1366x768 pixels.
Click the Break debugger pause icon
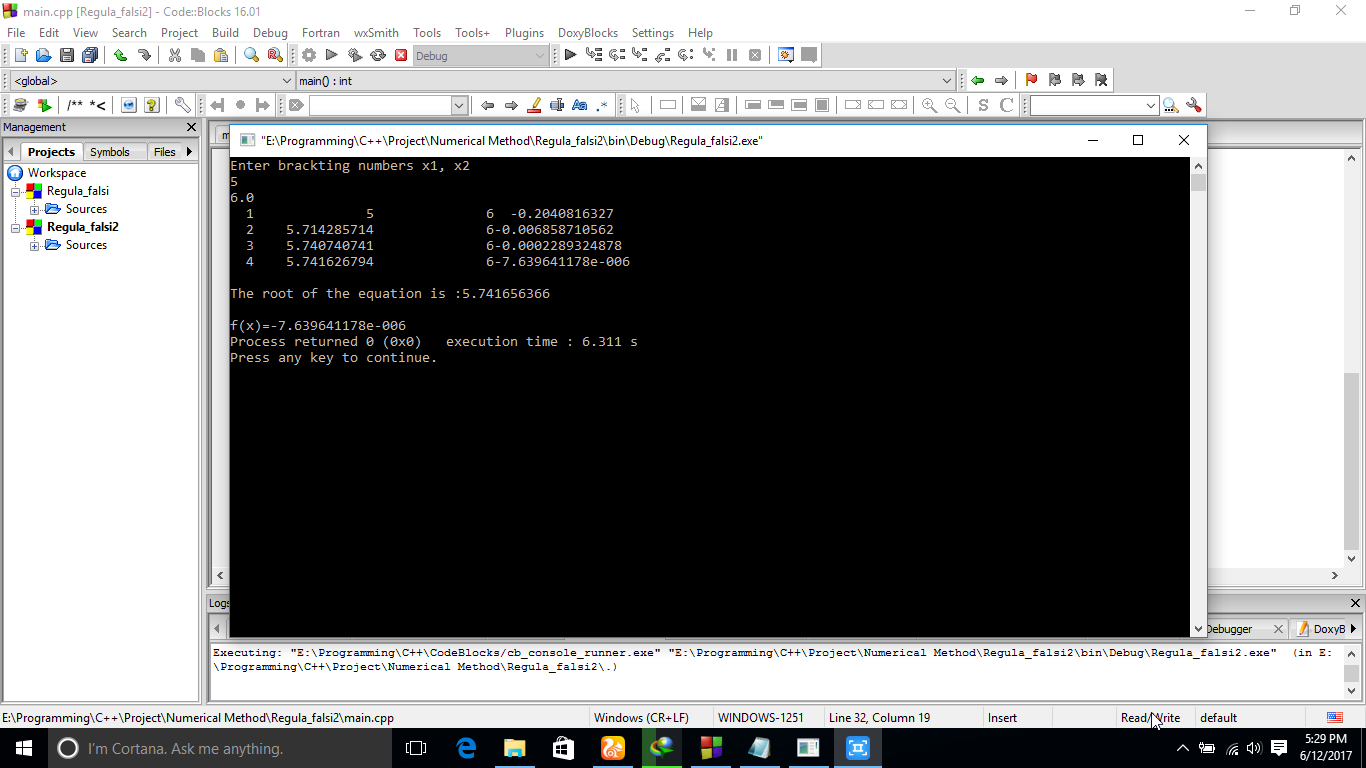[732, 56]
